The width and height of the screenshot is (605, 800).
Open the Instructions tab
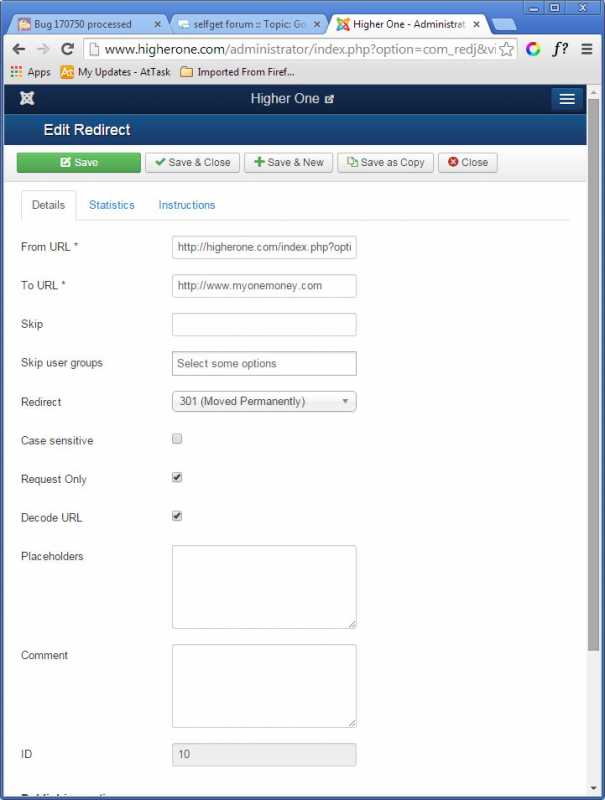tap(187, 205)
